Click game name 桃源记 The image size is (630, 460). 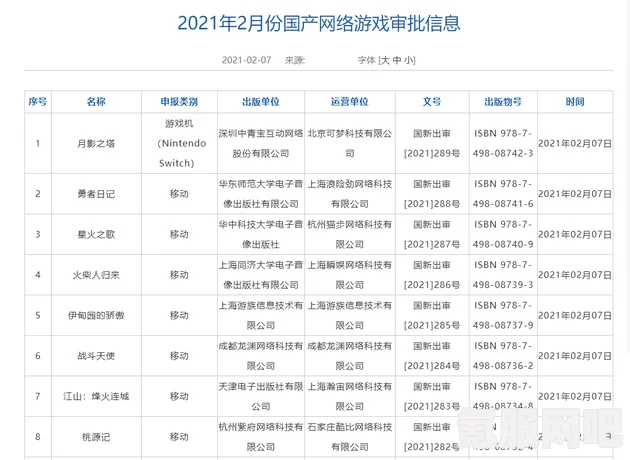pyautogui.click(x=96, y=437)
